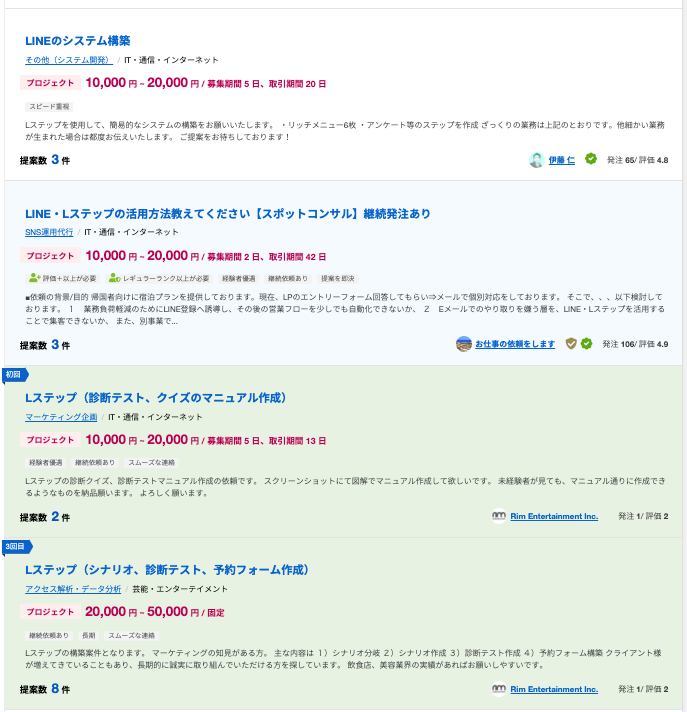Screen dimensions: 687x712
Task: Click お仕事の依頼をします avatar thumbnail
Action: point(464,344)
